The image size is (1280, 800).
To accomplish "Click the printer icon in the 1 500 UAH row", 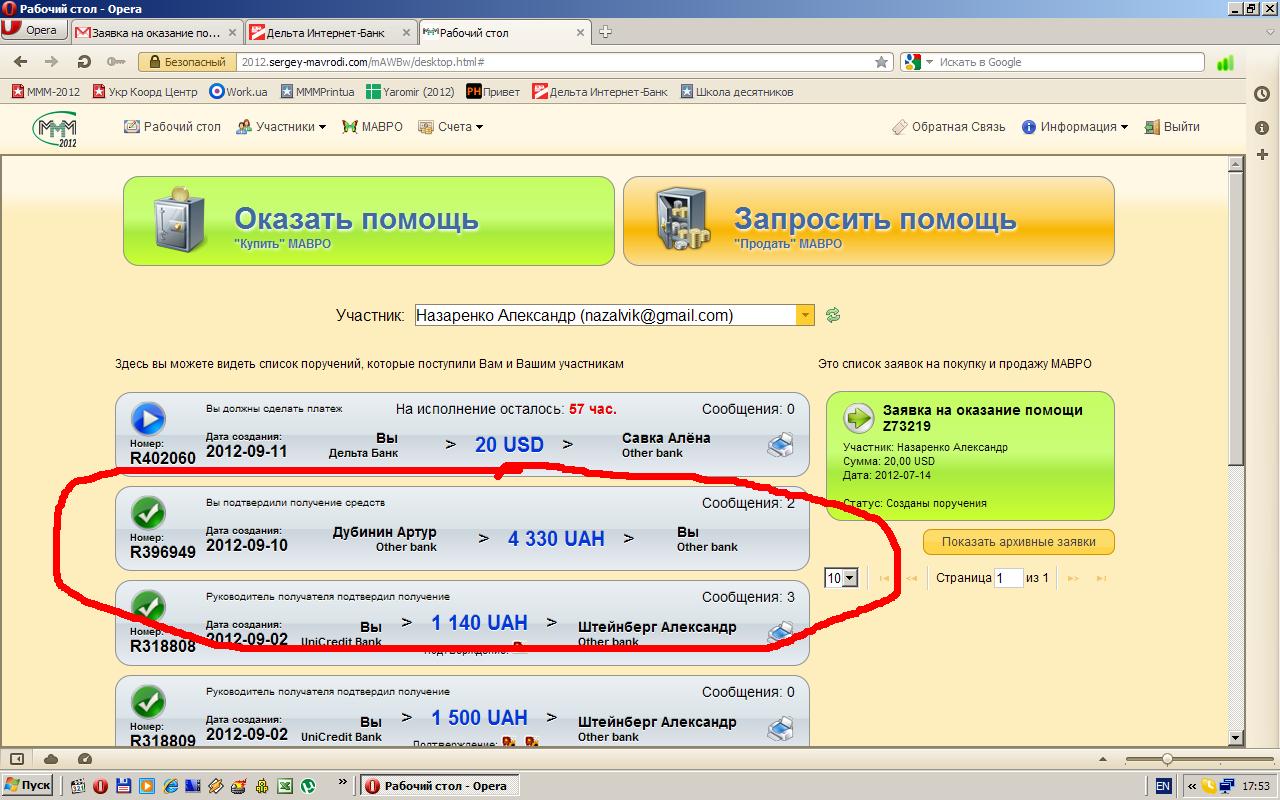I will [x=781, y=727].
